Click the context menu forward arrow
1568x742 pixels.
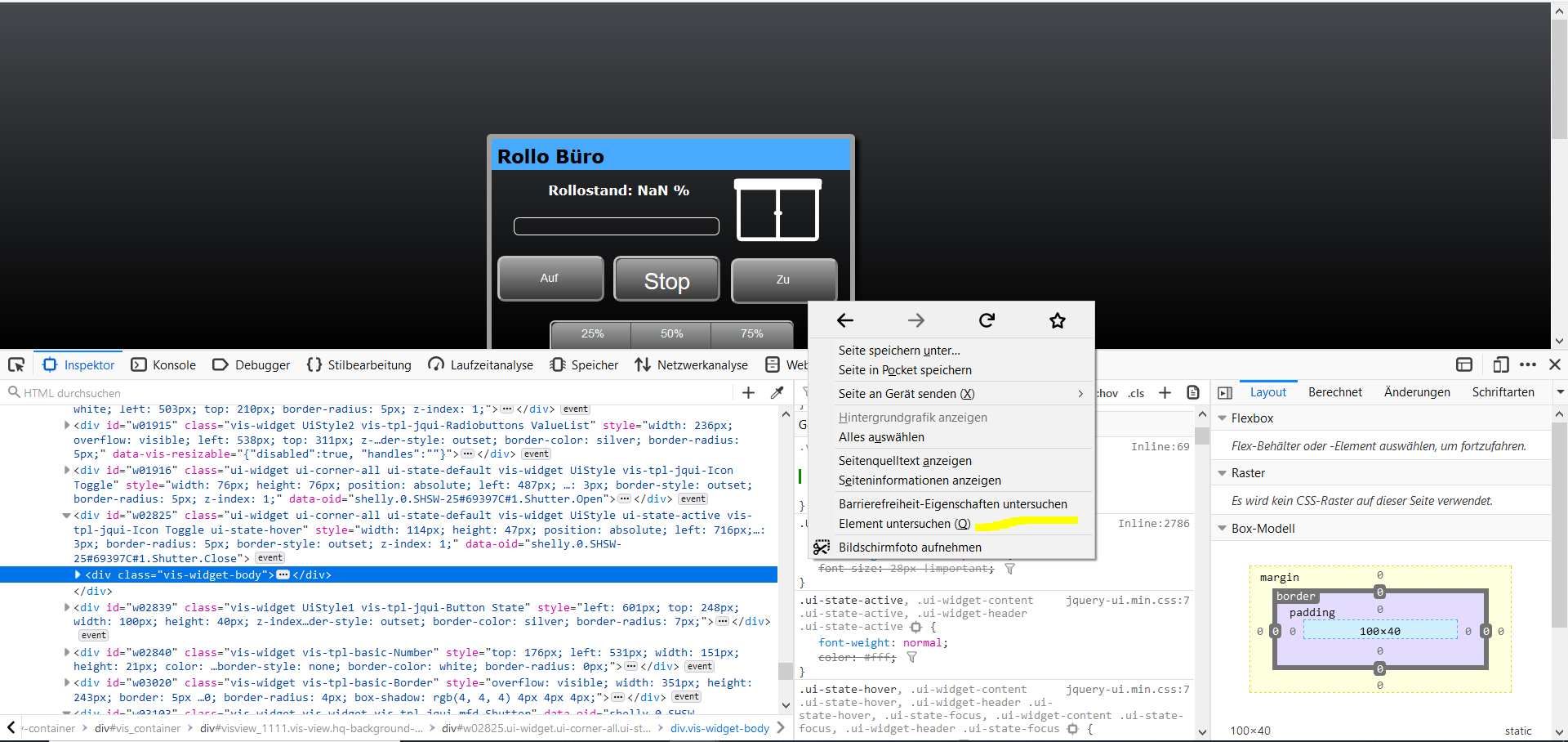coord(916,320)
